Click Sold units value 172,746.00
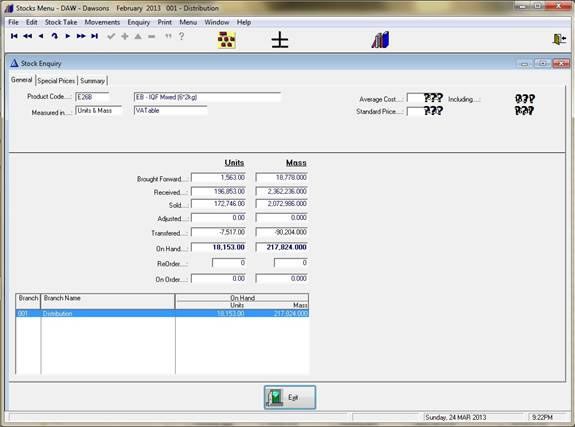Image resolution: width=575 pixels, height=427 pixels. (x=218, y=204)
